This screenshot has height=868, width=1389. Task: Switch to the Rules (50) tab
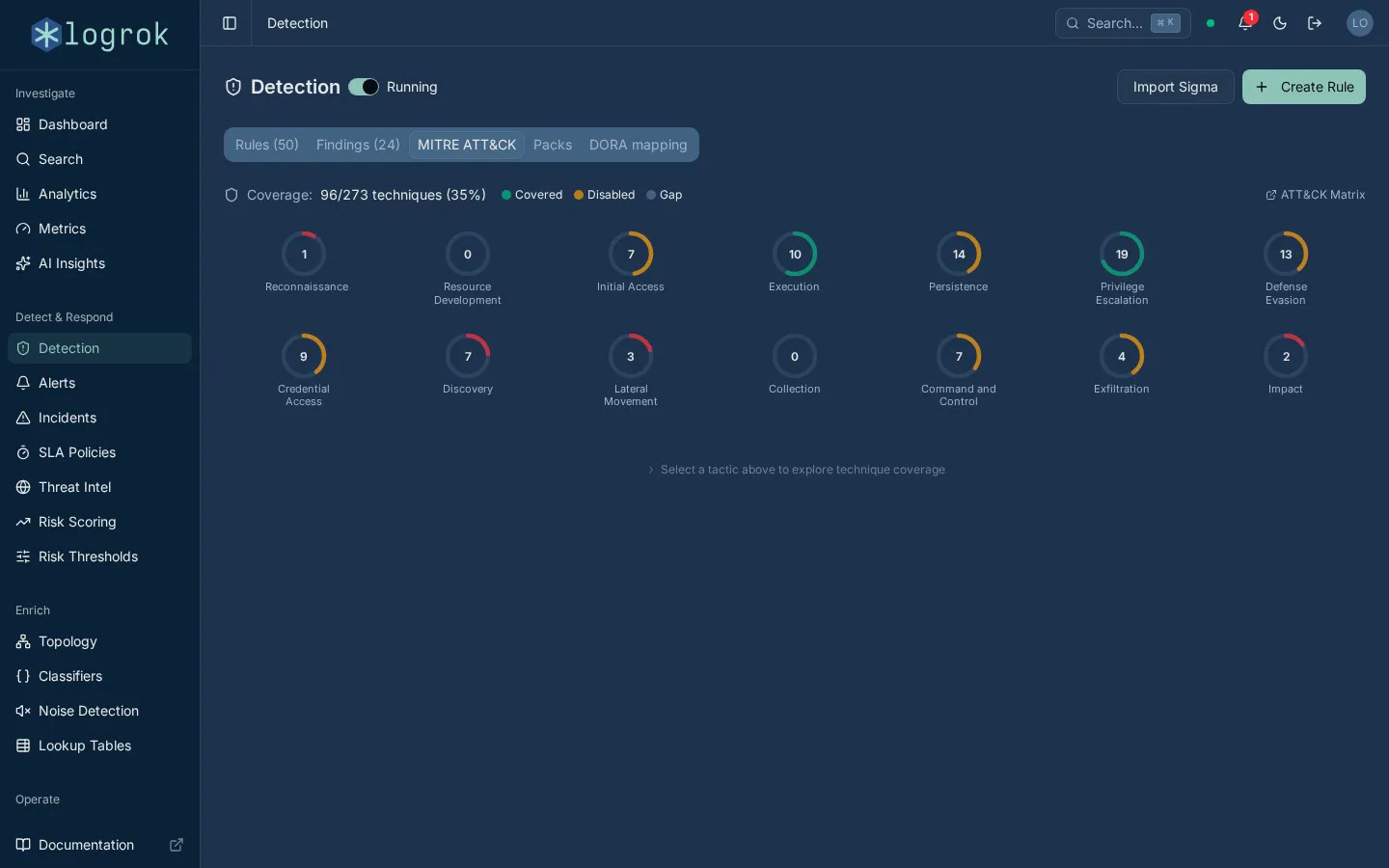pos(267,145)
